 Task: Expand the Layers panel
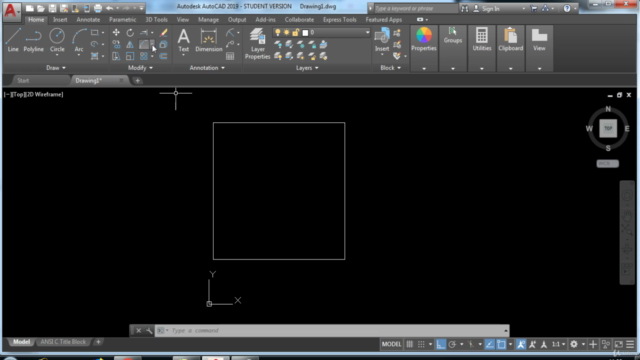pyautogui.click(x=307, y=68)
